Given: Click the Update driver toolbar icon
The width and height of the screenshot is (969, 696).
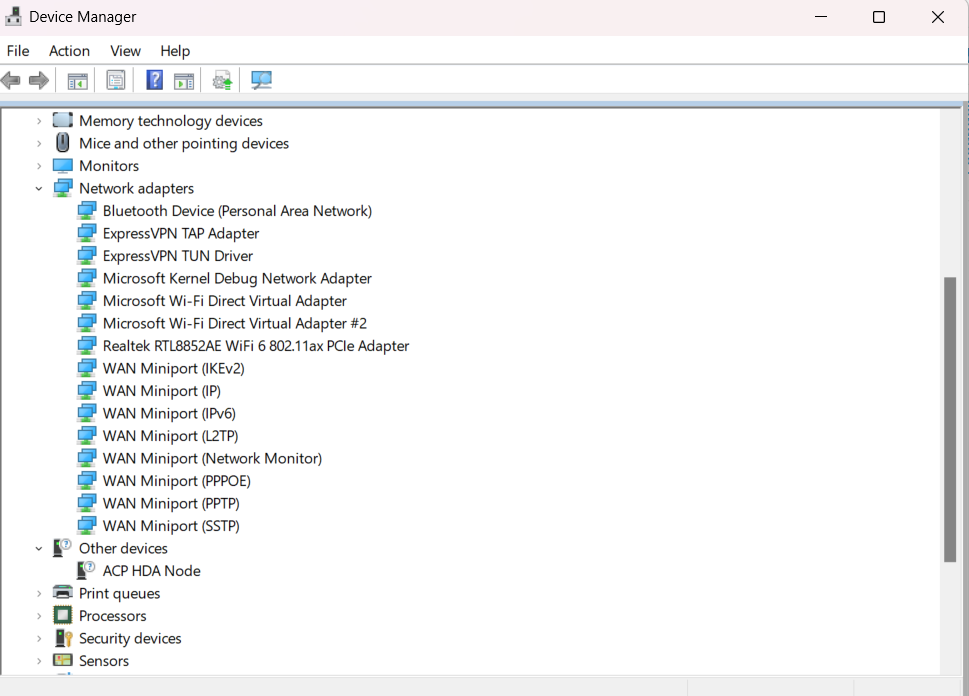Looking at the screenshot, I should [x=222, y=80].
